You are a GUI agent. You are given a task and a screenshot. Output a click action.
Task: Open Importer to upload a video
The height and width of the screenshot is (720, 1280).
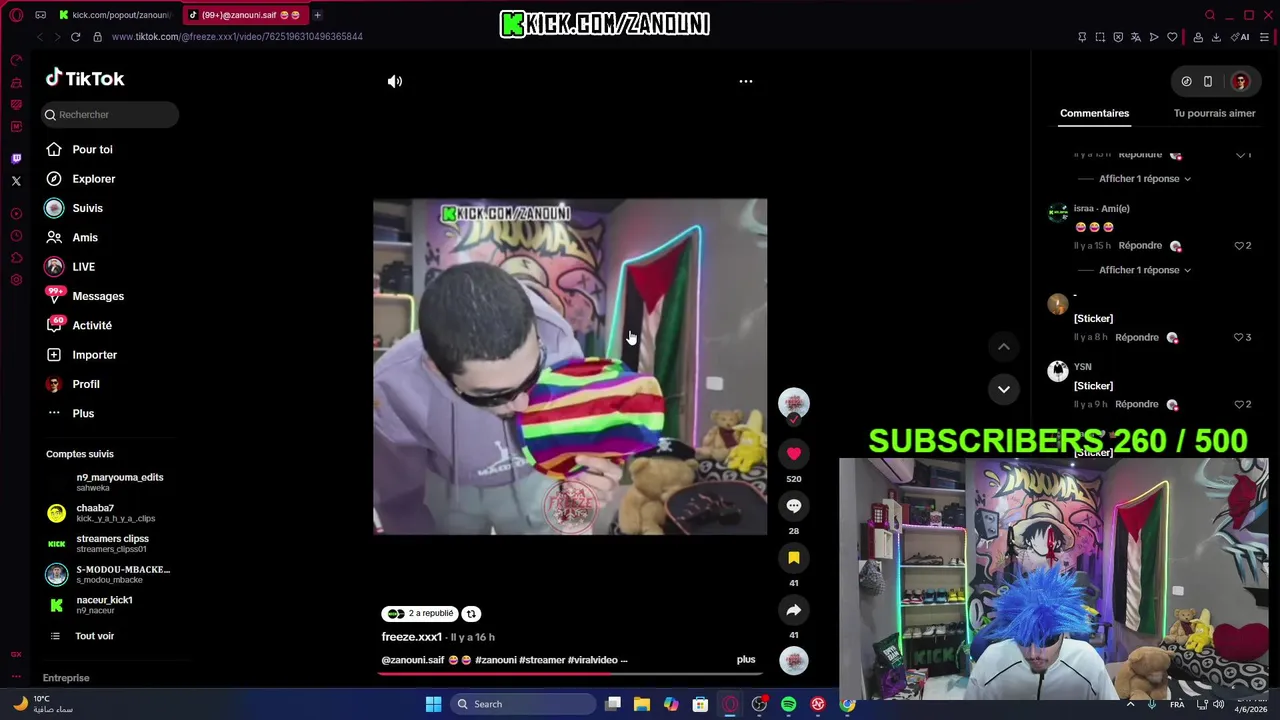point(94,355)
